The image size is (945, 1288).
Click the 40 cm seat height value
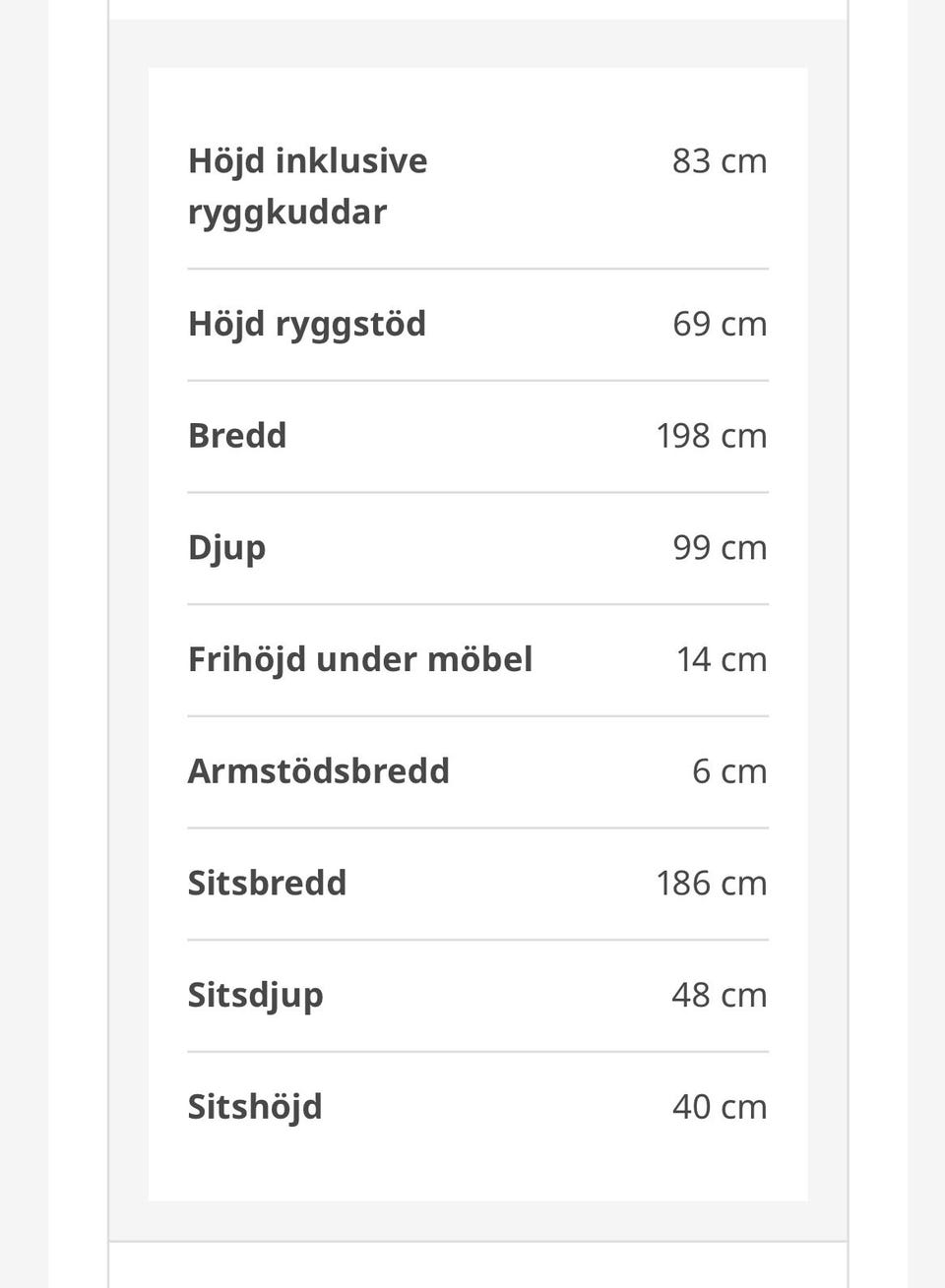click(720, 1107)
